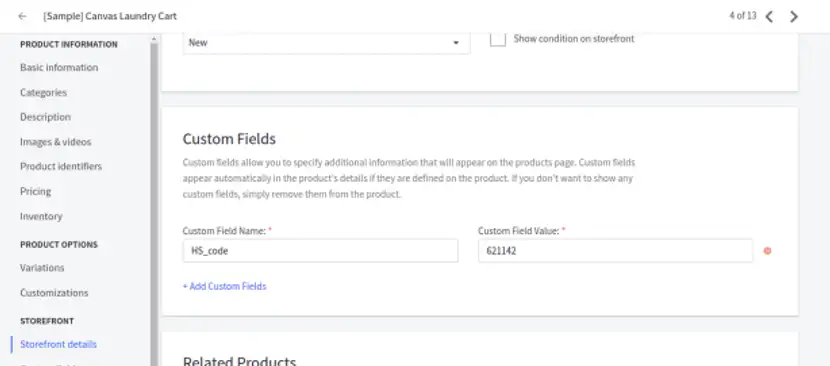Select Storefront details item
Screen dimensions: 830x366
(58, 344)
